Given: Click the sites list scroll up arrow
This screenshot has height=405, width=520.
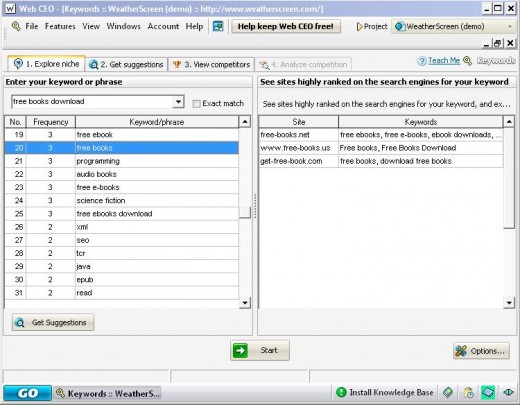Looking at the screenshot, I should (x=509, y=122).
